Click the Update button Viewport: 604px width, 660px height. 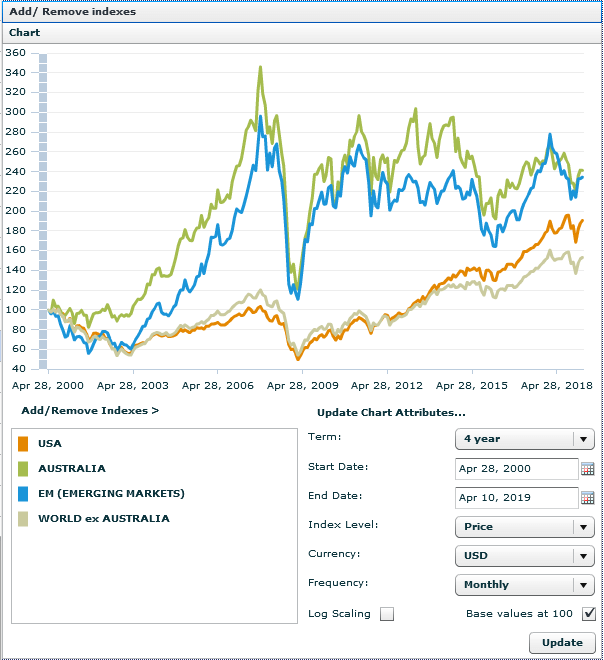[562, 643]
